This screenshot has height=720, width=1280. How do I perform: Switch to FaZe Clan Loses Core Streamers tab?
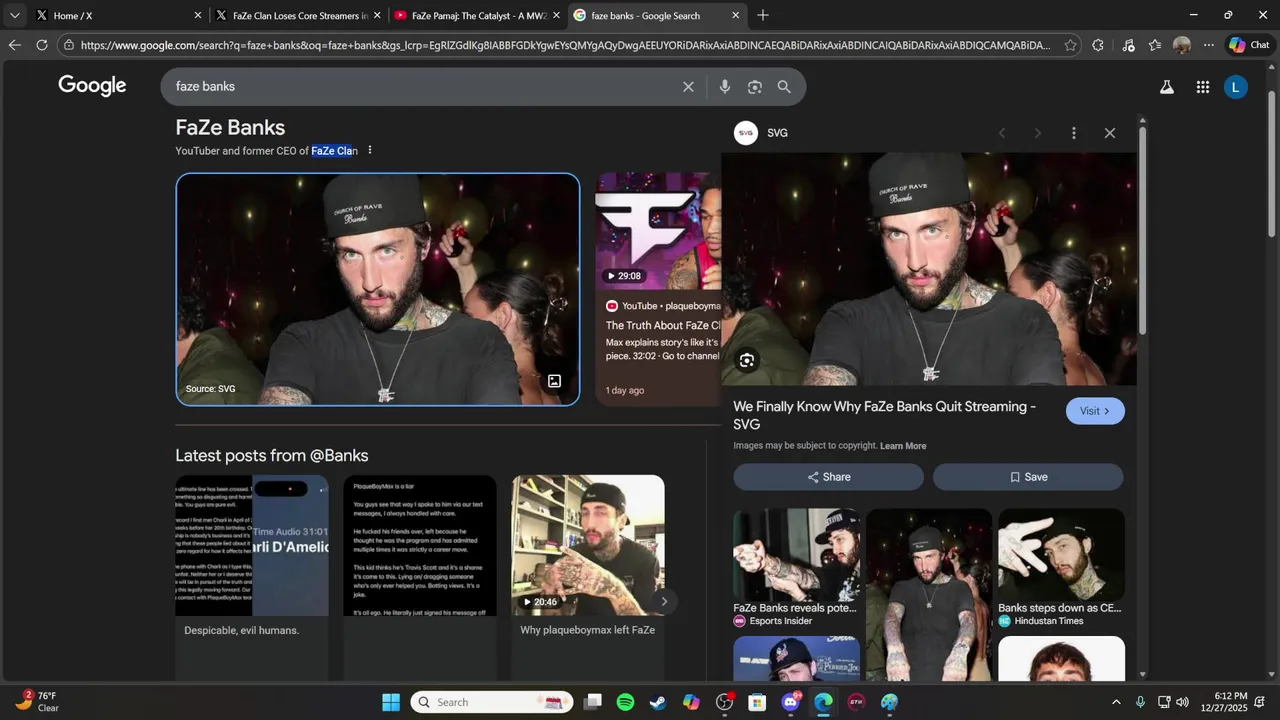[x=298, y=15]
